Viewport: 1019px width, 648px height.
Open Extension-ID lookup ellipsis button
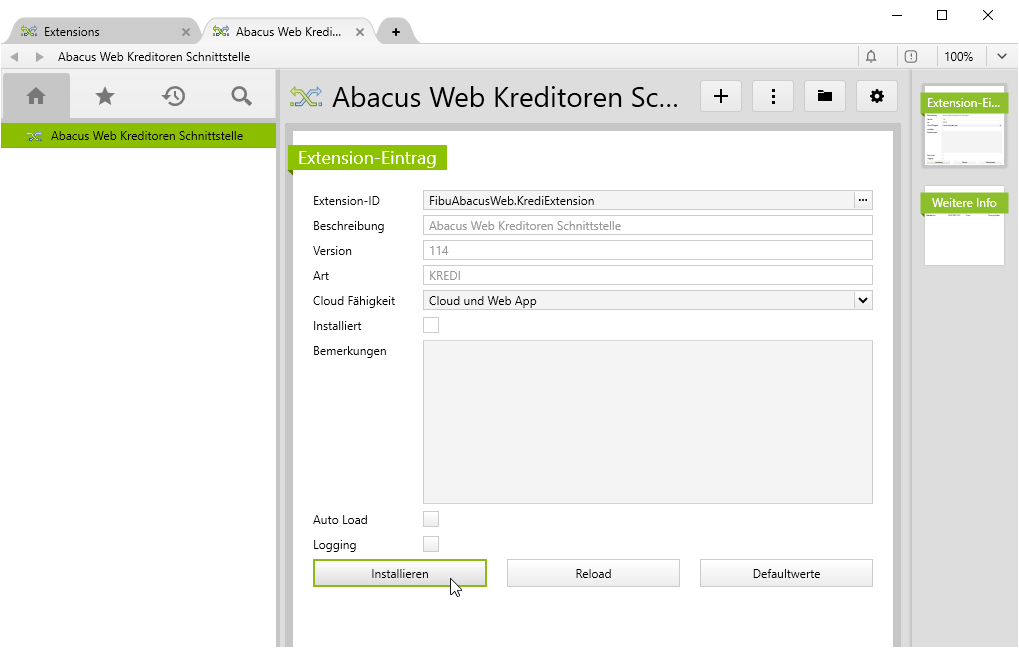click(x=863, y=200)
